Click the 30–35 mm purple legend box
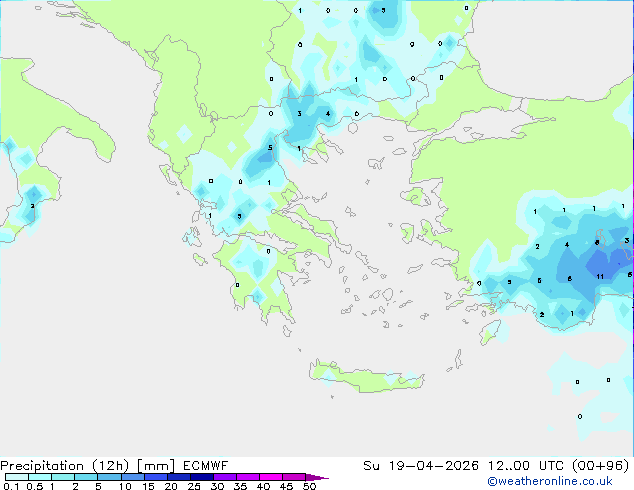The height and width of the screenshot is (490, 634). pos(224,477)
